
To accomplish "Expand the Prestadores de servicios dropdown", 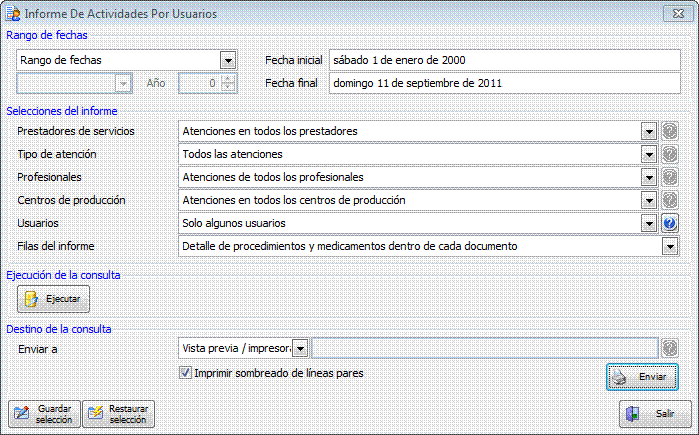I will pos(649,131).
